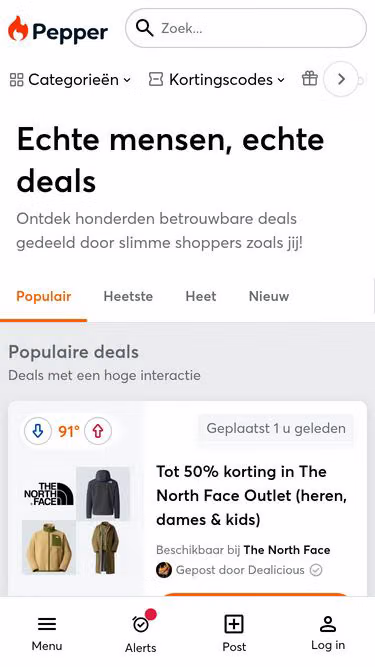Screen dimensions: 375x667
Task: Click the Zoek search input field
Action: tap(246, 28)
